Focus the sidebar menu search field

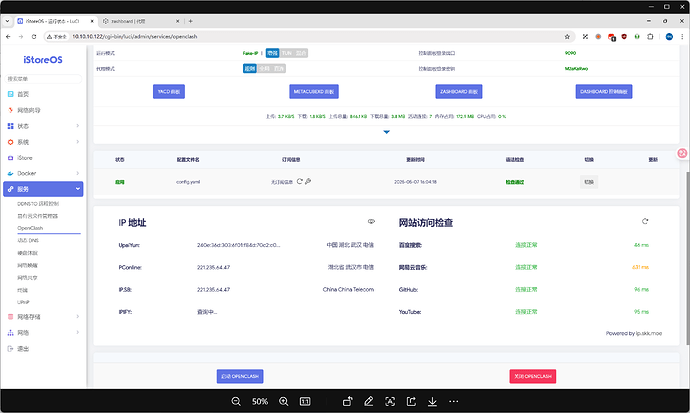pos(43,79)
